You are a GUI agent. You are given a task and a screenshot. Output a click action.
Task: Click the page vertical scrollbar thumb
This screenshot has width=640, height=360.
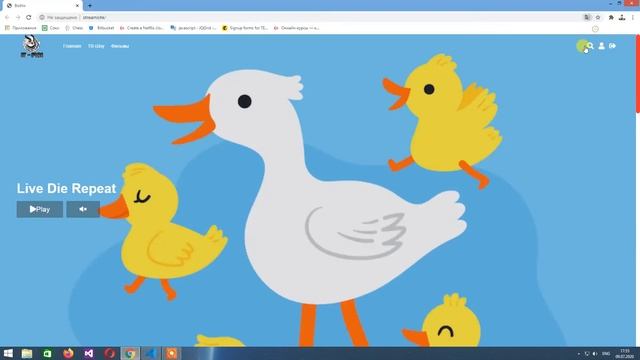[x=638, y=73]
